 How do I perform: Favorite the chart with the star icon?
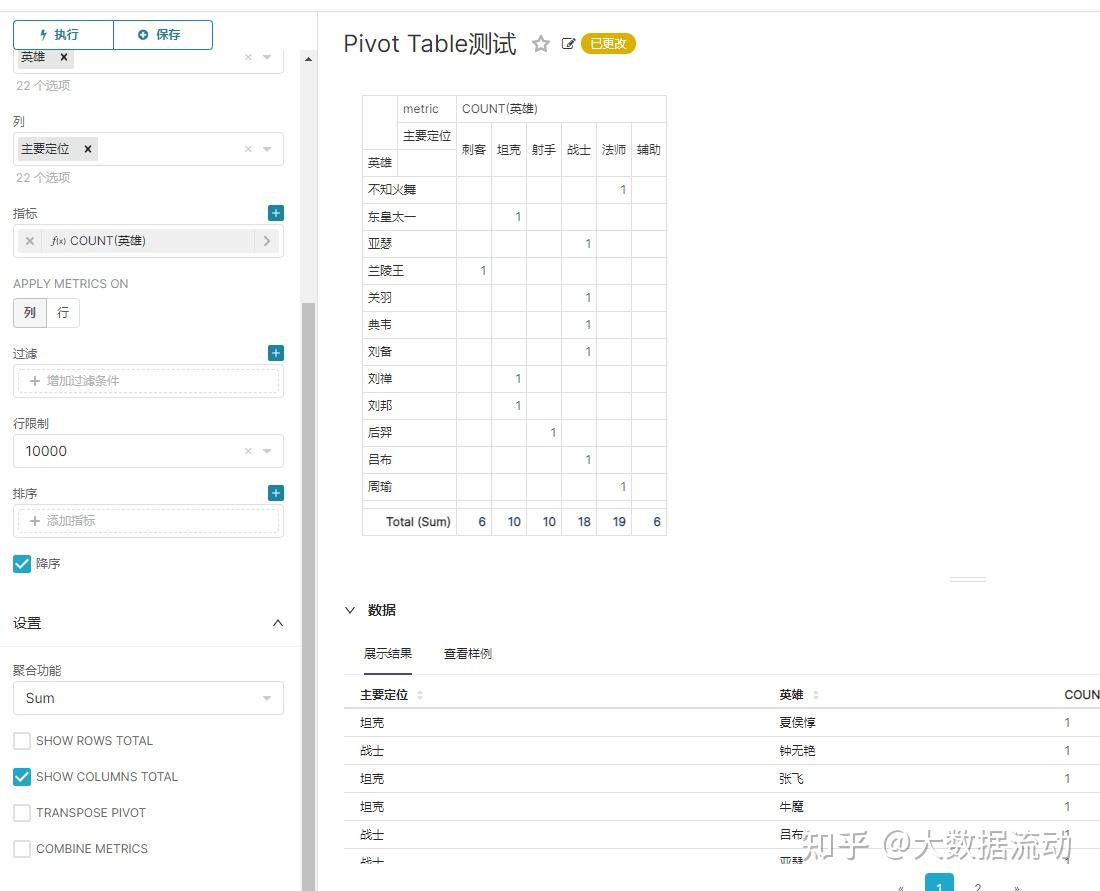point(540,43)
